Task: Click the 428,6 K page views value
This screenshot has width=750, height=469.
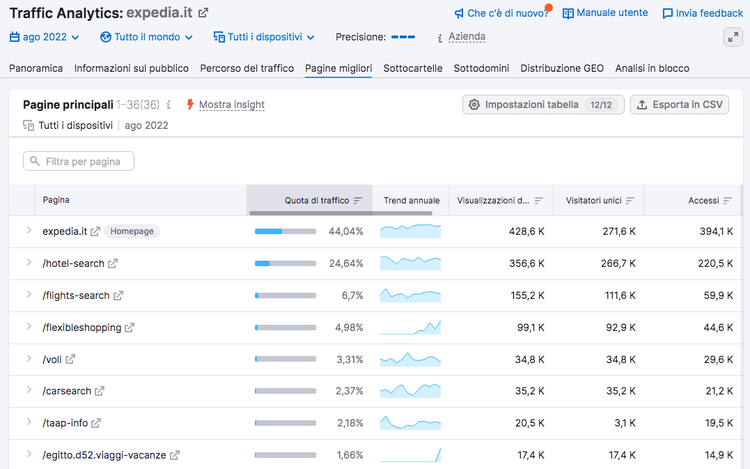Action: (x=527, y=231)
